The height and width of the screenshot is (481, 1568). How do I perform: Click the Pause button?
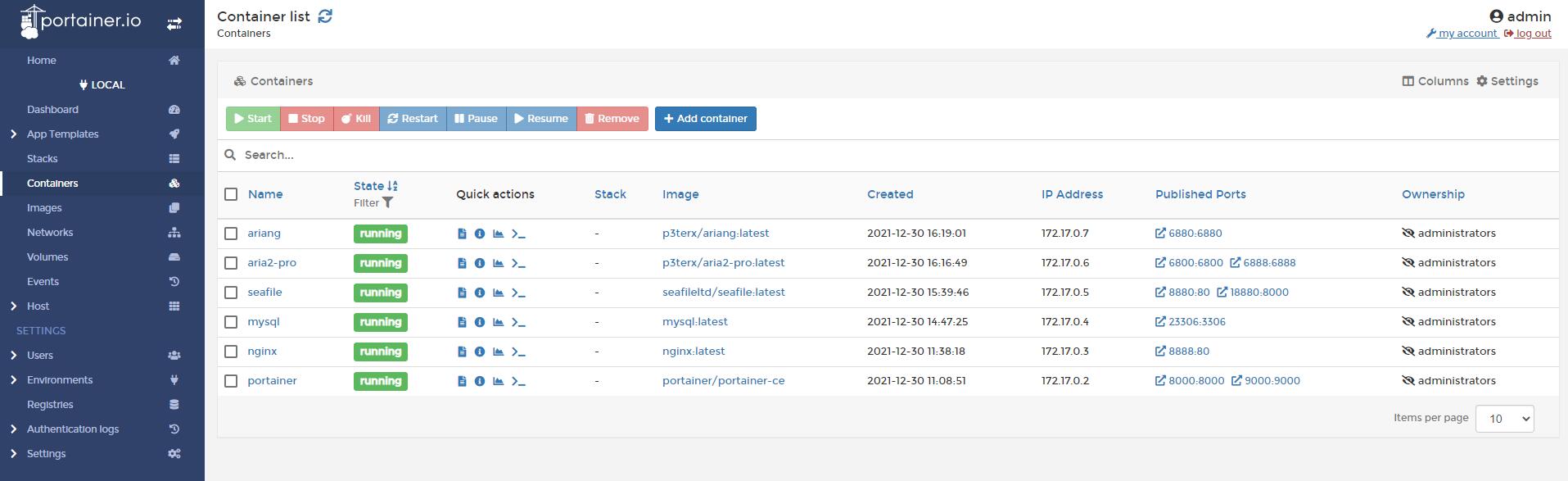click(x=476, y=119)
